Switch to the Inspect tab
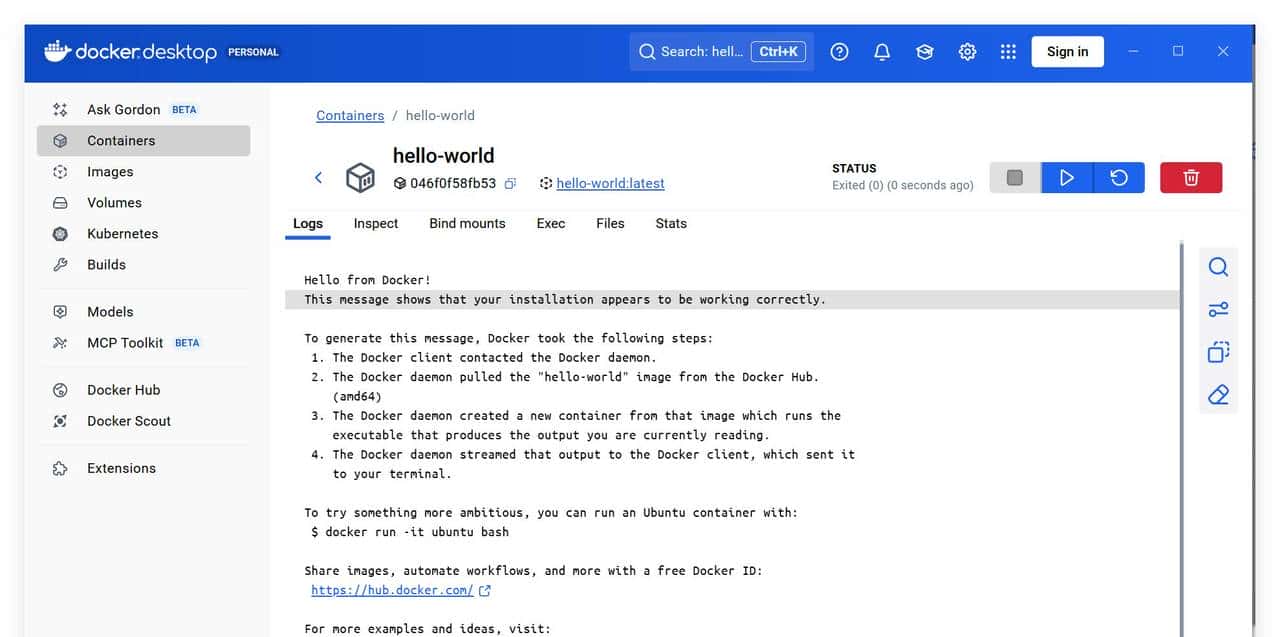Image resolution: width=1280 pixels, height=637 pixels. pyautogui.click(x=375, y=223)
